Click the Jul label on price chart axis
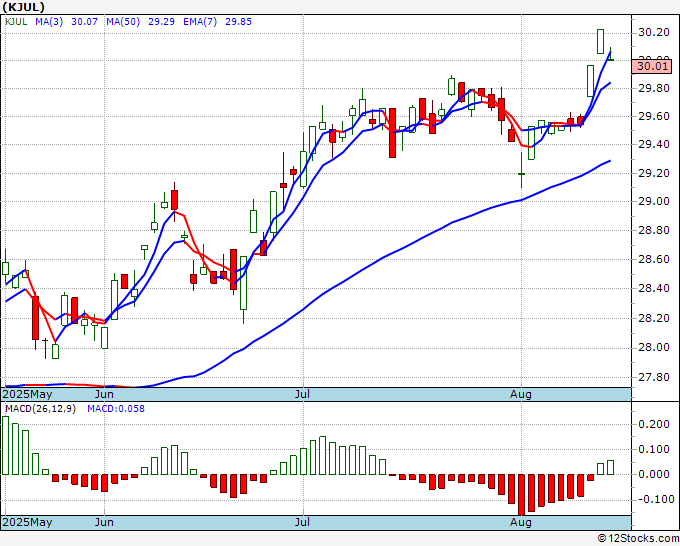Image resolution: width=680 pixels, height=546 pixels. point(302,394)
